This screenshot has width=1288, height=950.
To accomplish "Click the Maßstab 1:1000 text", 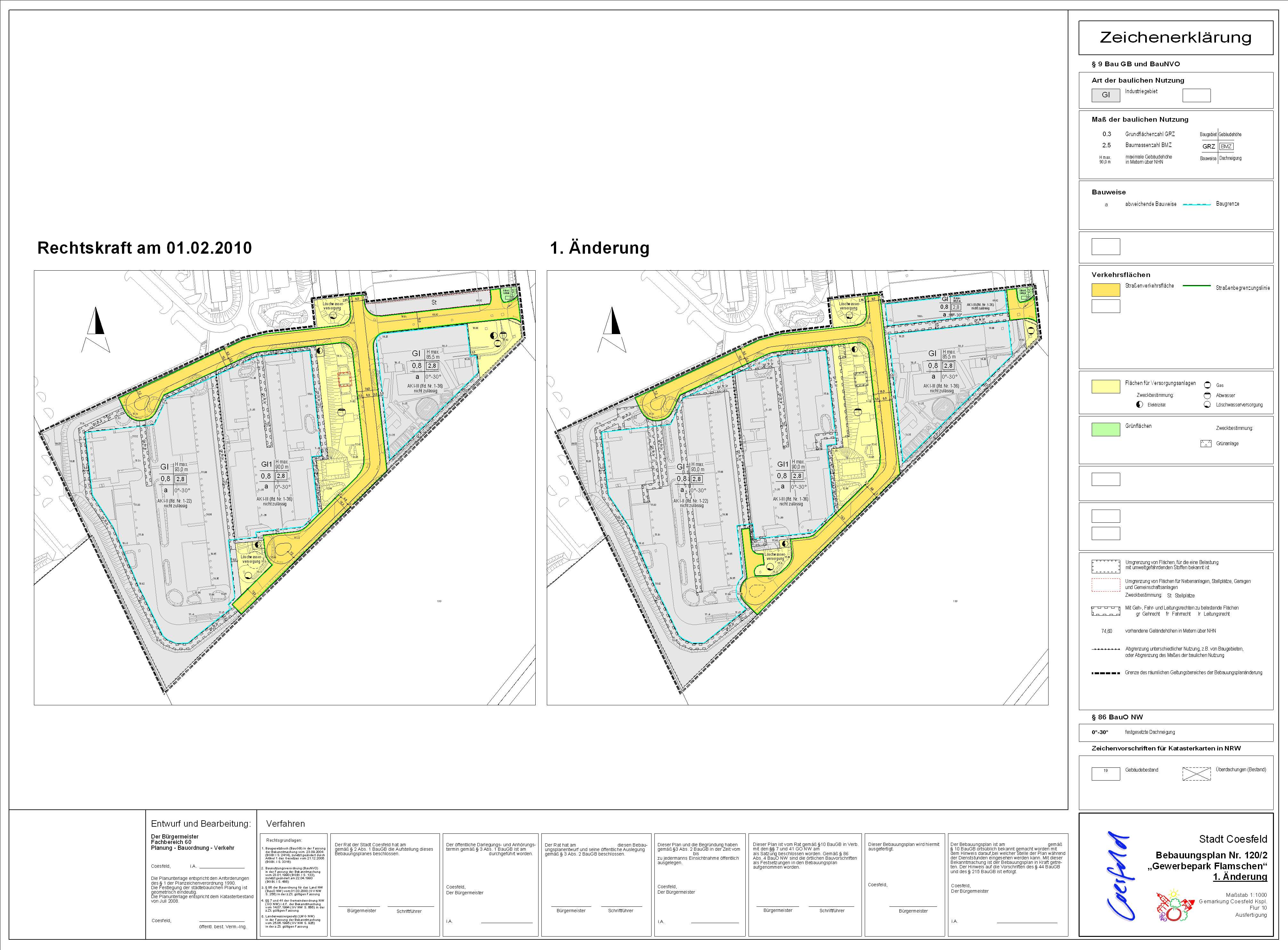I will click(x=1246, y=895).
